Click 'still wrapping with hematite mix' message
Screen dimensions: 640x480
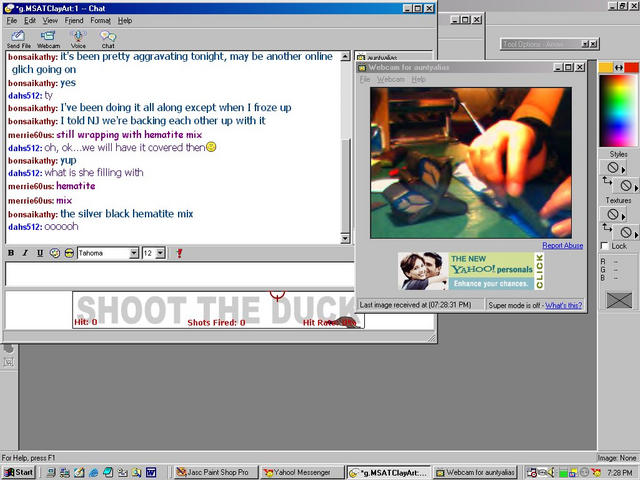[129, 135]
